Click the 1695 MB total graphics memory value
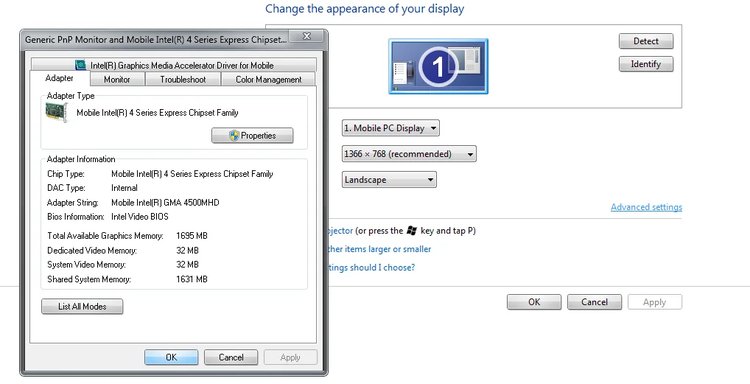 tap(191, 236)
